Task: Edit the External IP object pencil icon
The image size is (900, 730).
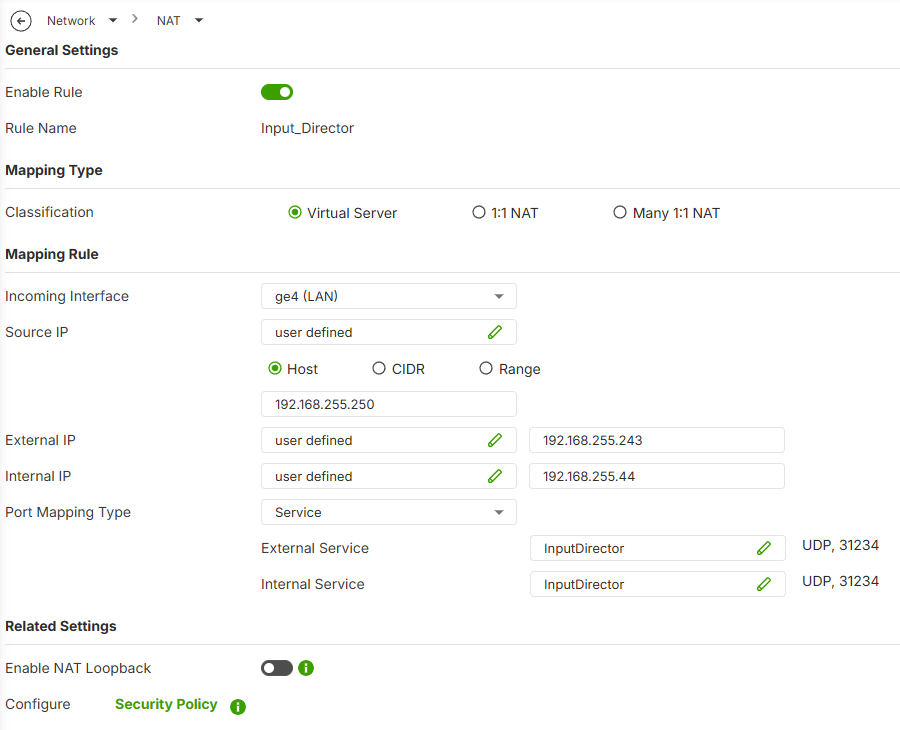Action: coord(495,440)
